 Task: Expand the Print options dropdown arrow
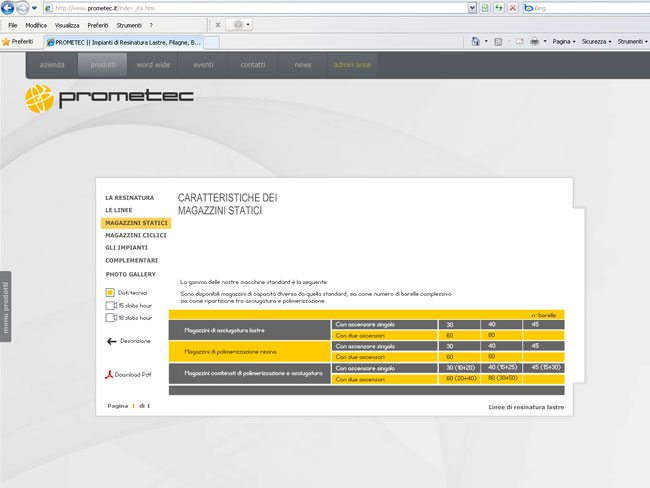coord(545,41)
